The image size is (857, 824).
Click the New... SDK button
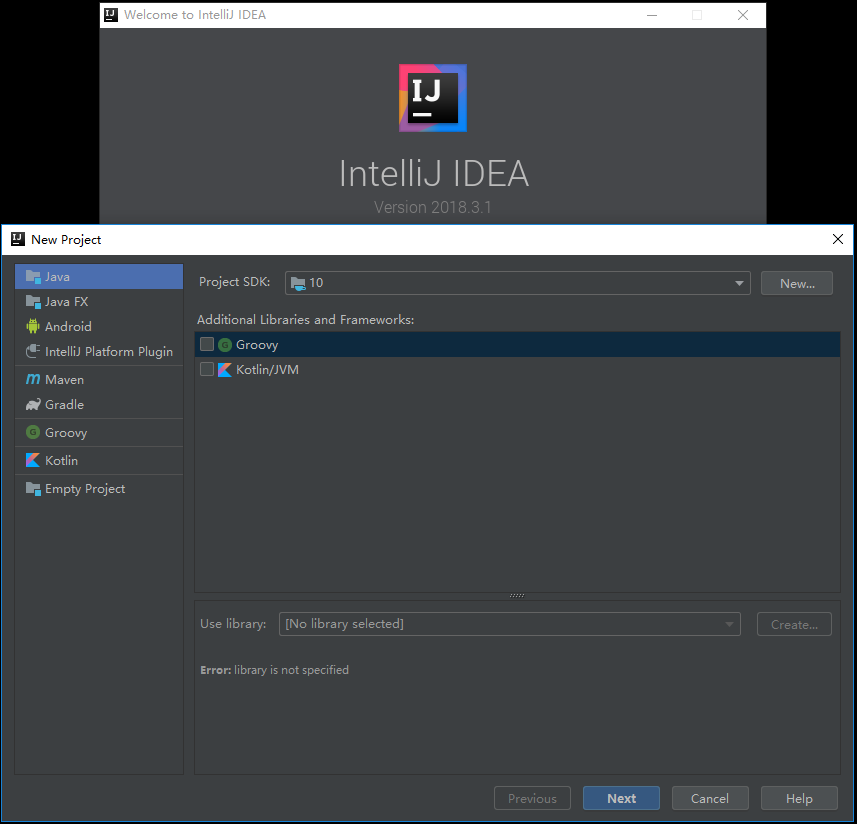coord(796,283)
